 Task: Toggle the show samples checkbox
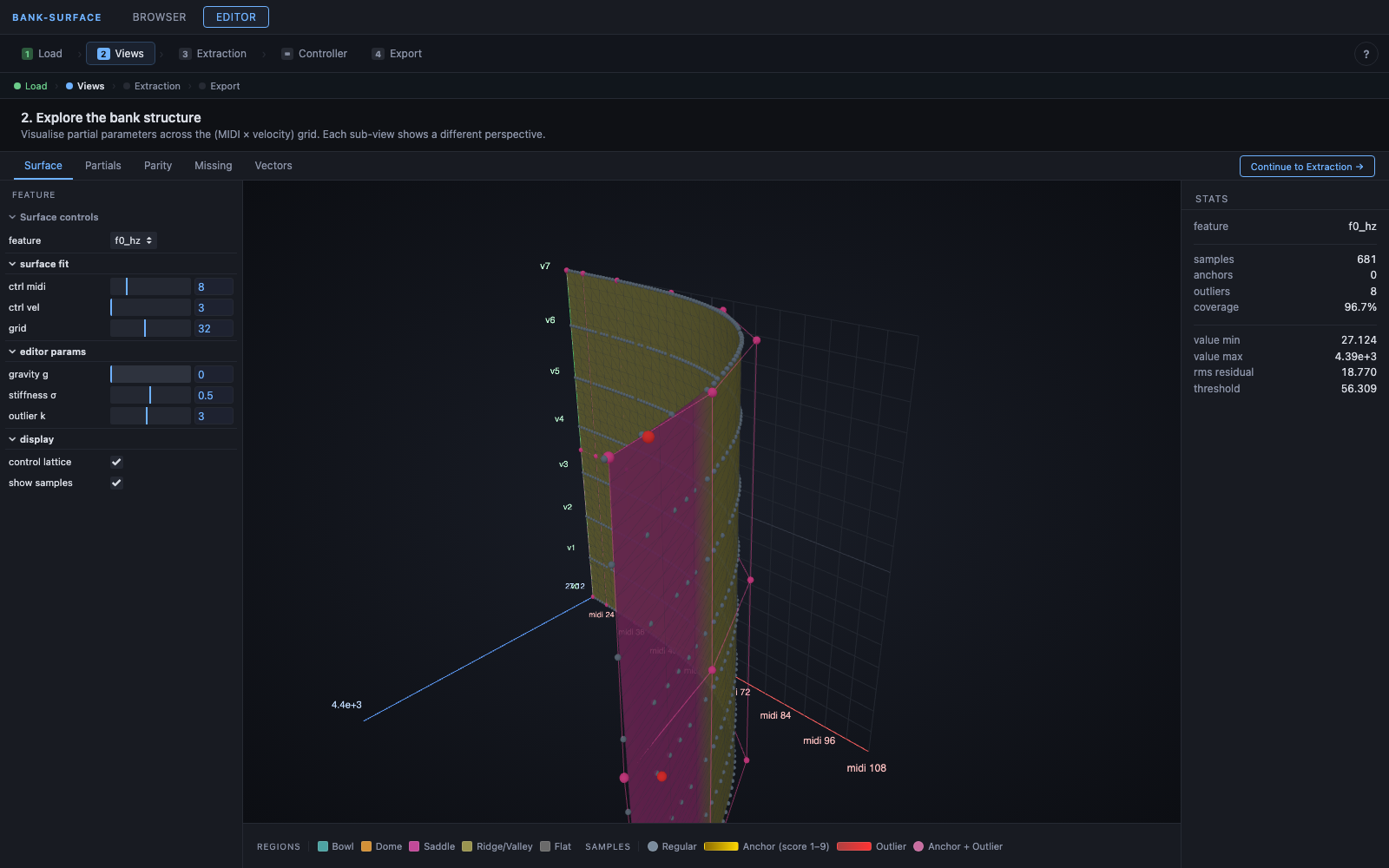116,483
